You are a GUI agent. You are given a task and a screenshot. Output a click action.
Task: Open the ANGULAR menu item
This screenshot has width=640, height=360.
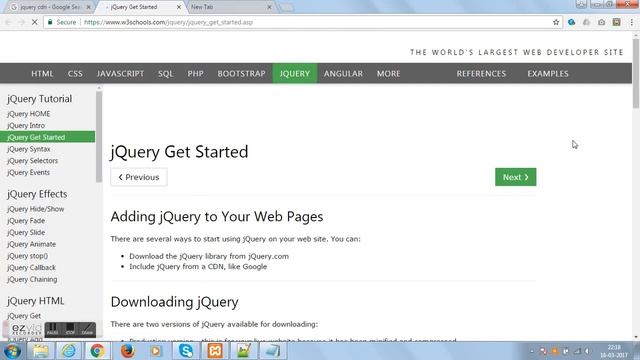tap(343, 73)
